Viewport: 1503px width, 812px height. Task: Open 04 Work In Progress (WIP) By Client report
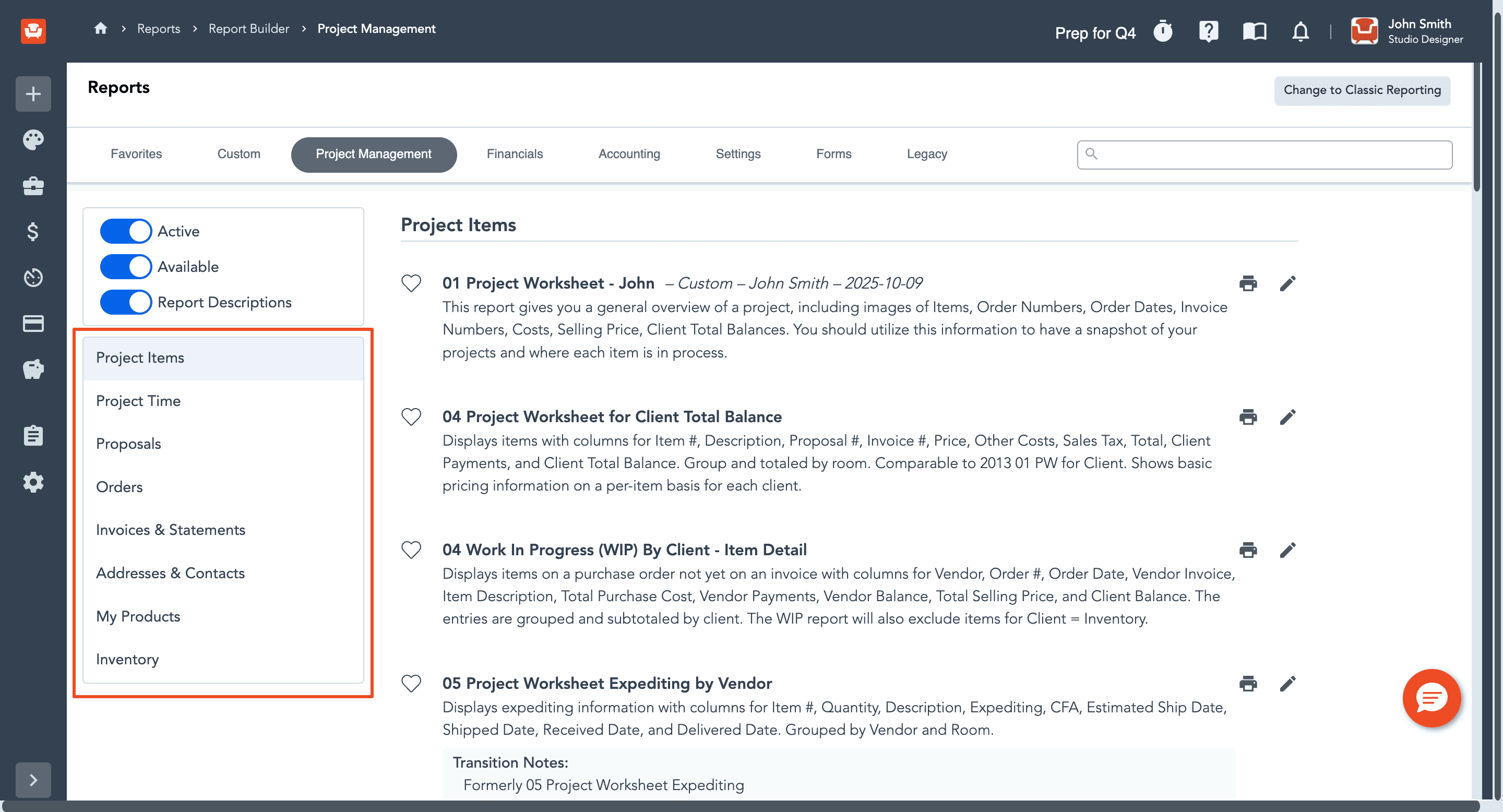pyautogui.click(x=624, y=550)
